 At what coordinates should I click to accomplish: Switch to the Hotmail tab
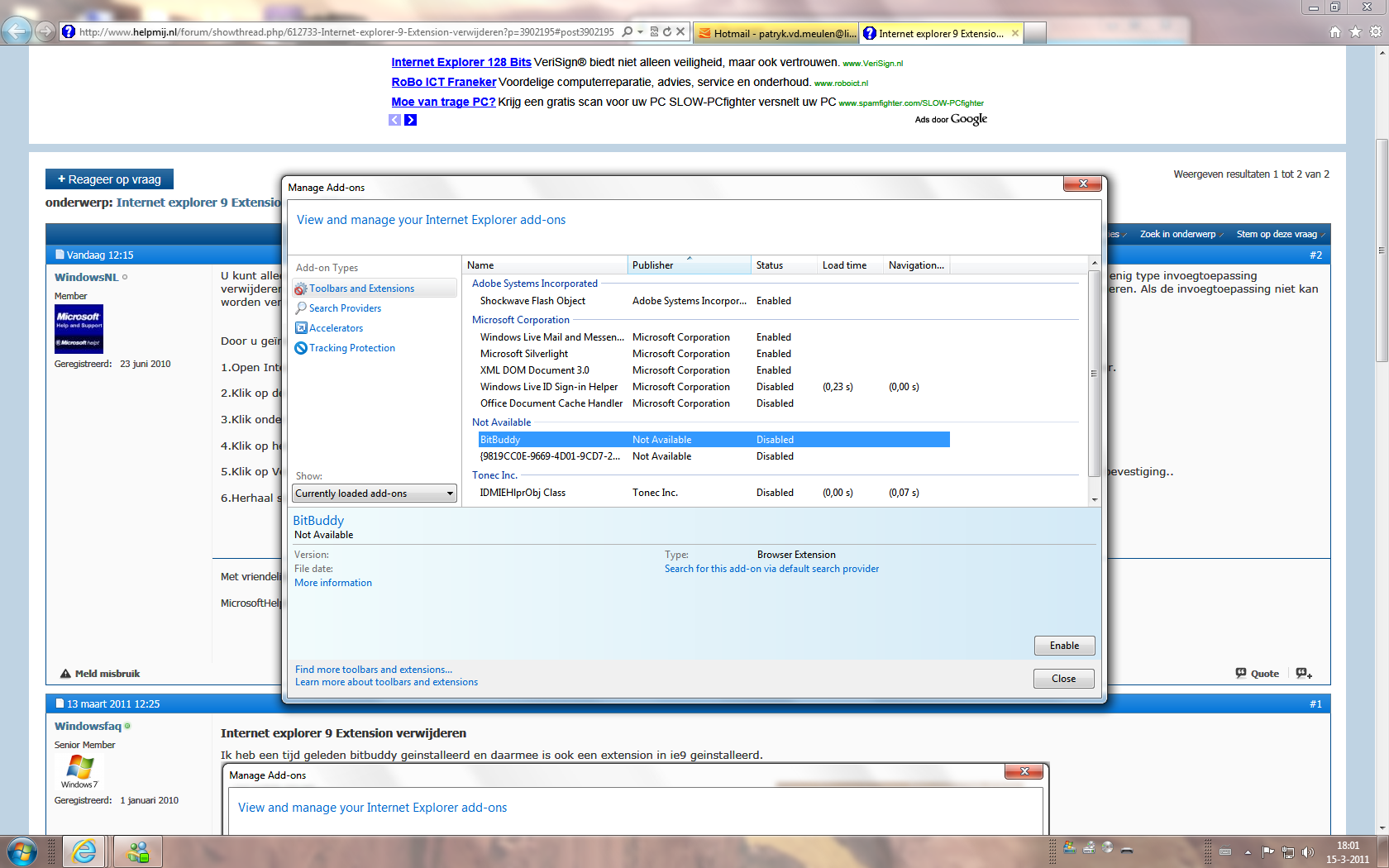(776, 33)
